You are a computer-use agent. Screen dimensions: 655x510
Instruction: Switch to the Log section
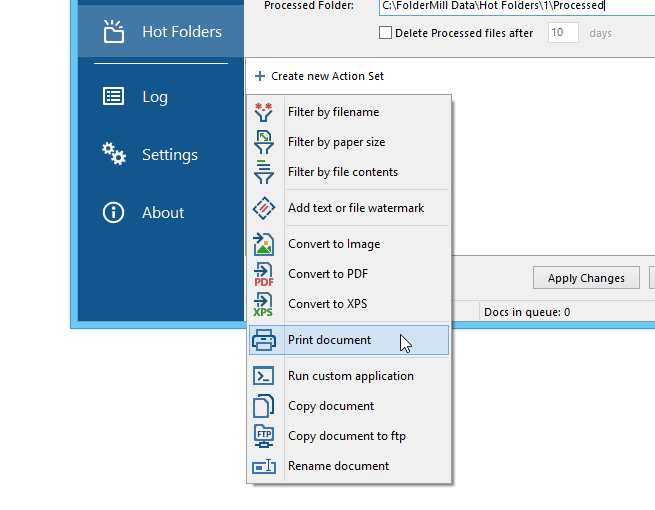[x=161, y=97]
